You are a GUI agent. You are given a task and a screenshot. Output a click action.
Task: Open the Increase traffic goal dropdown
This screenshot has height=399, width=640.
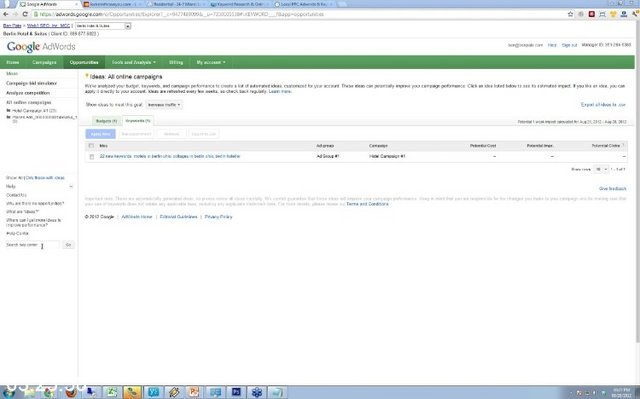click(x=164, y=105)
